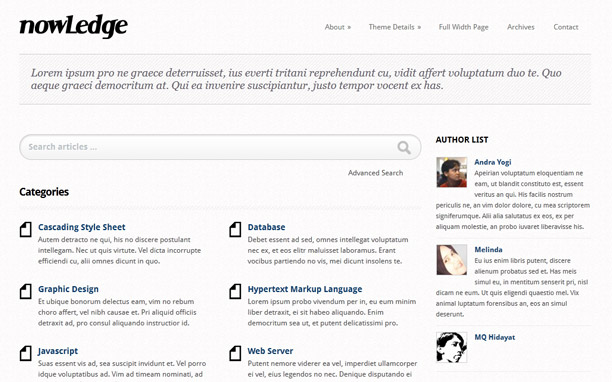The width and height of the screenshot is (612, 382).
Task: Click the Lorem ipsum tagline text
Action: pos(296,79)
